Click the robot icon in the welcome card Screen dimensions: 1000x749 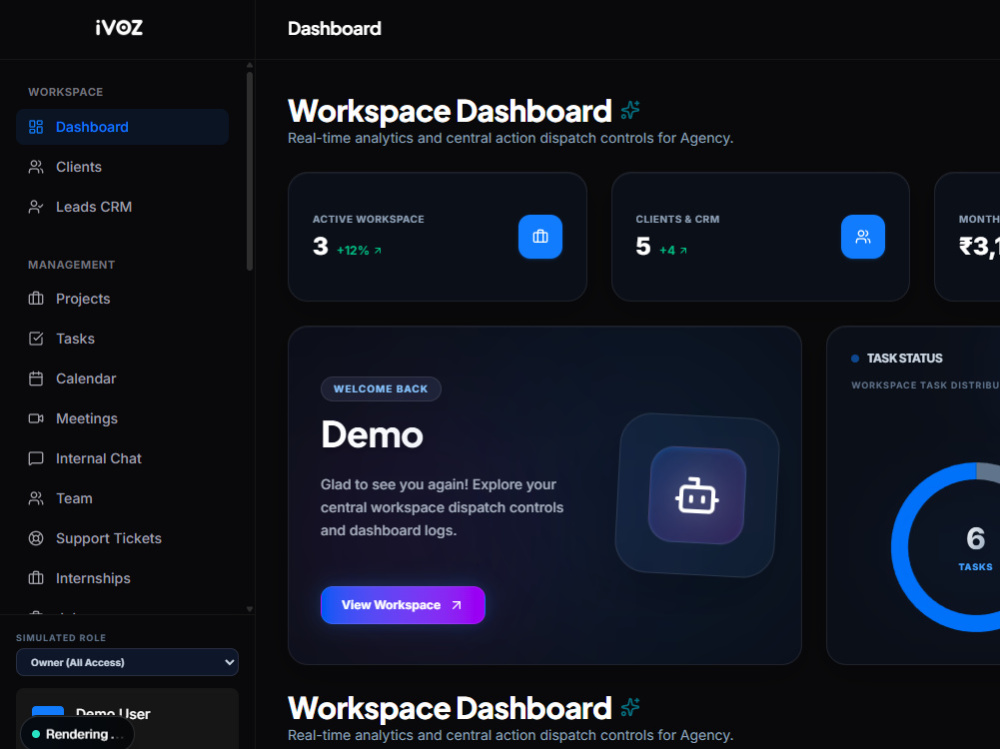pos(697,496)
